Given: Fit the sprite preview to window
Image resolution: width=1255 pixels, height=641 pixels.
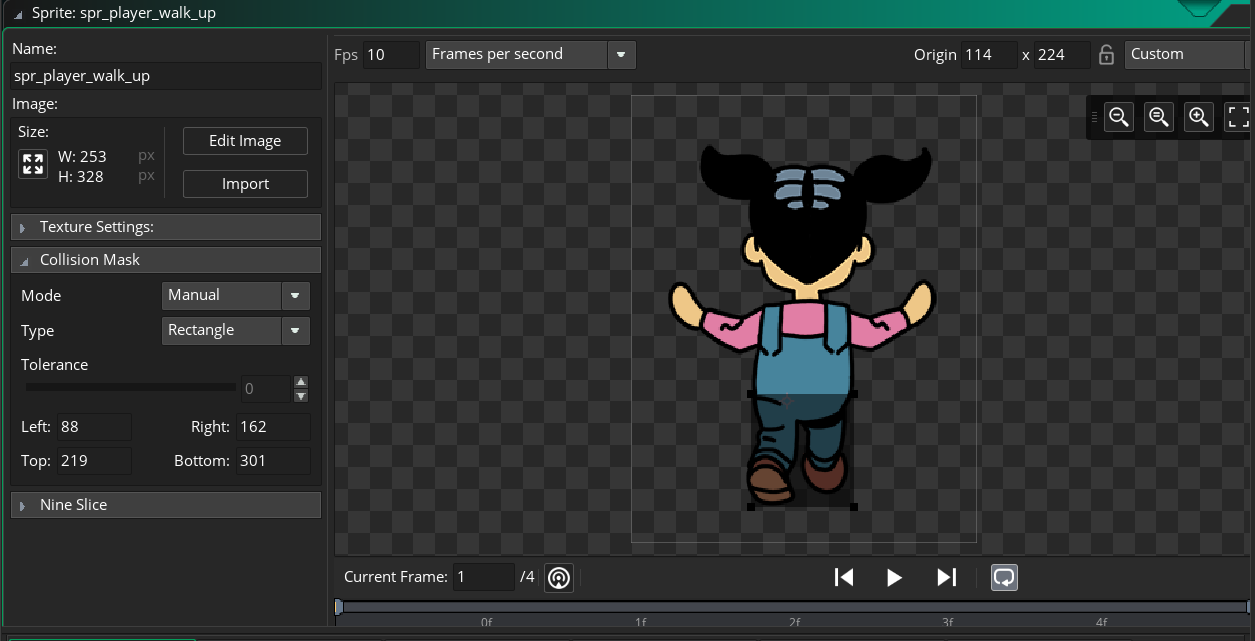Looking at the screenshot, I should pos(1238,117).
